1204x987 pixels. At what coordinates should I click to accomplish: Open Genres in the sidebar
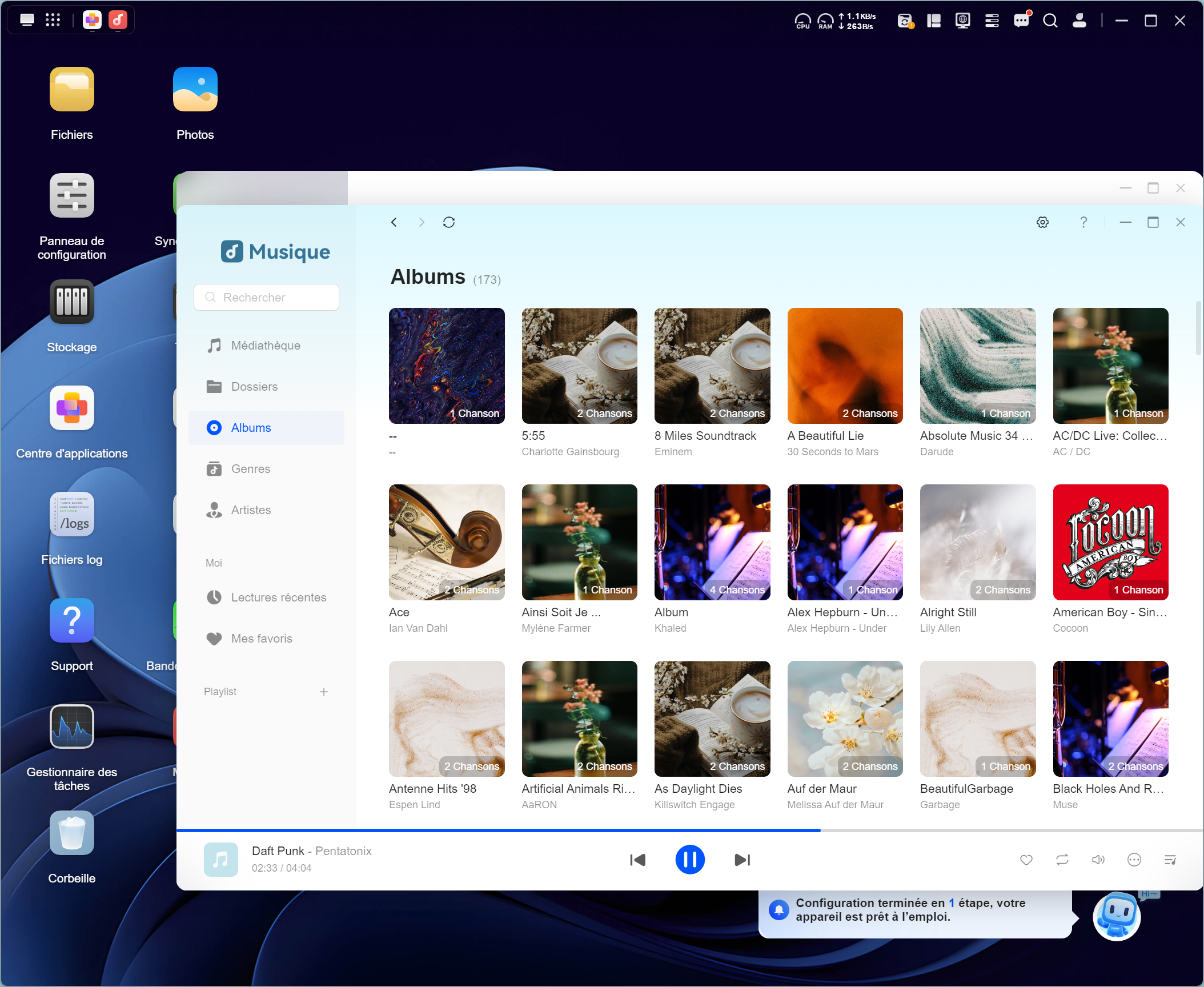[266, 469]
